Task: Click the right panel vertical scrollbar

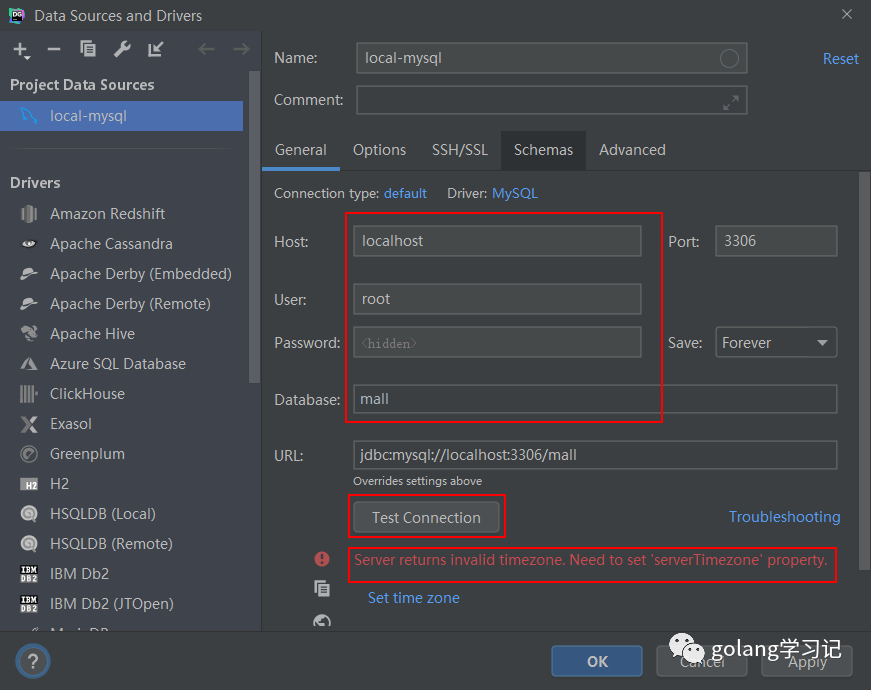Action: [864, 371]
